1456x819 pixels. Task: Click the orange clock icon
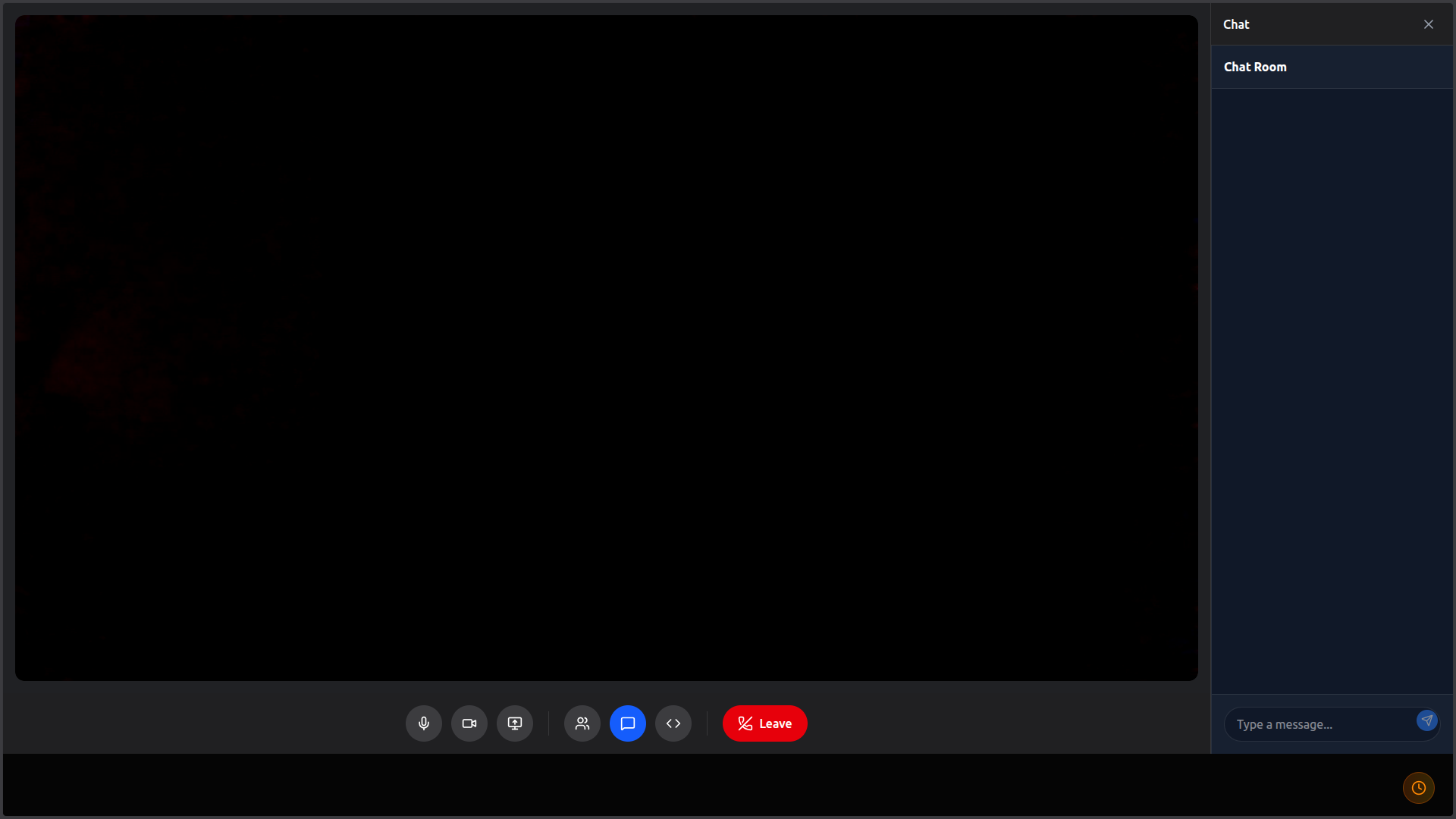(1418, 788)
